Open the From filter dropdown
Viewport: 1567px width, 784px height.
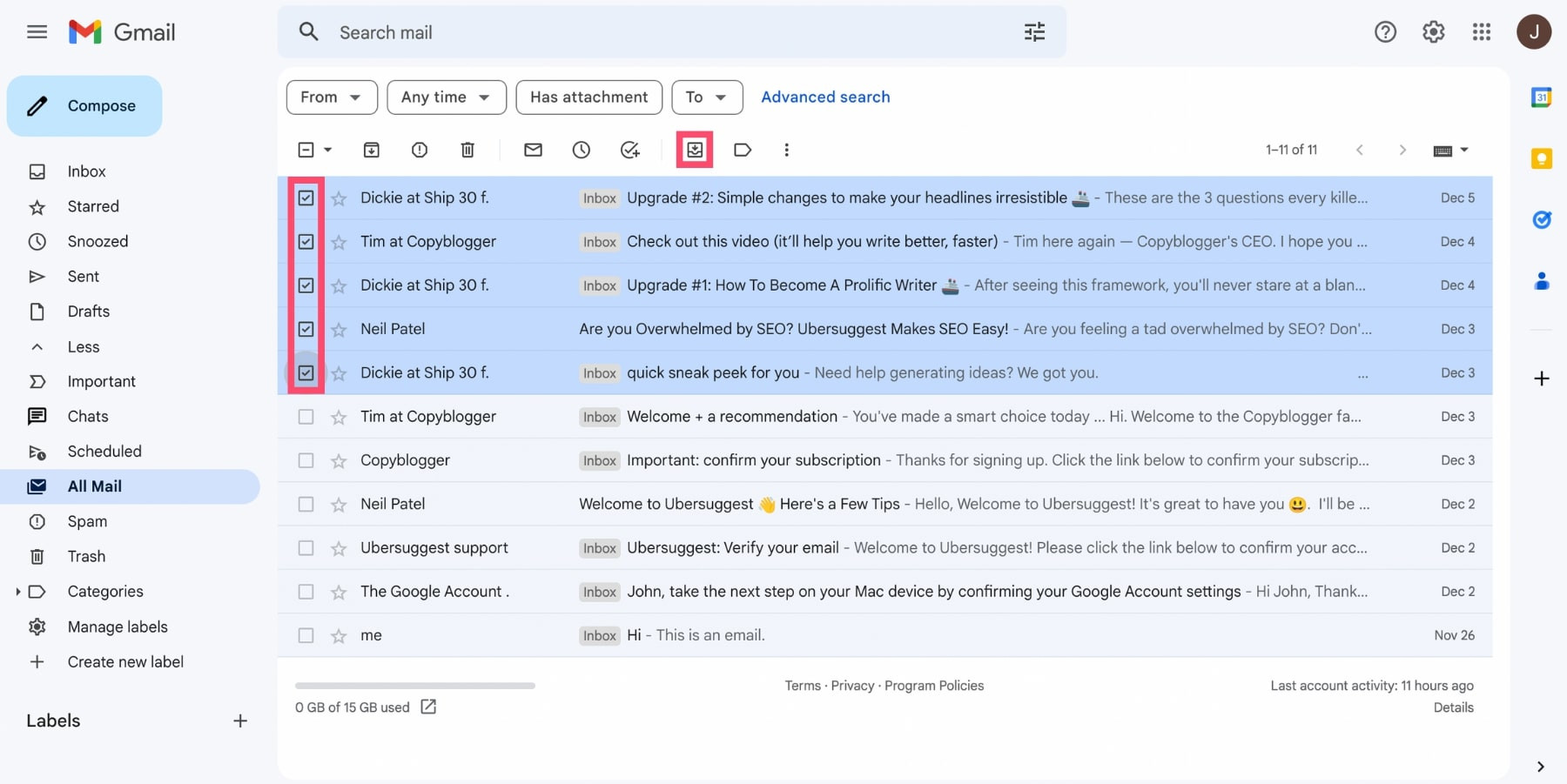point(332,97)
